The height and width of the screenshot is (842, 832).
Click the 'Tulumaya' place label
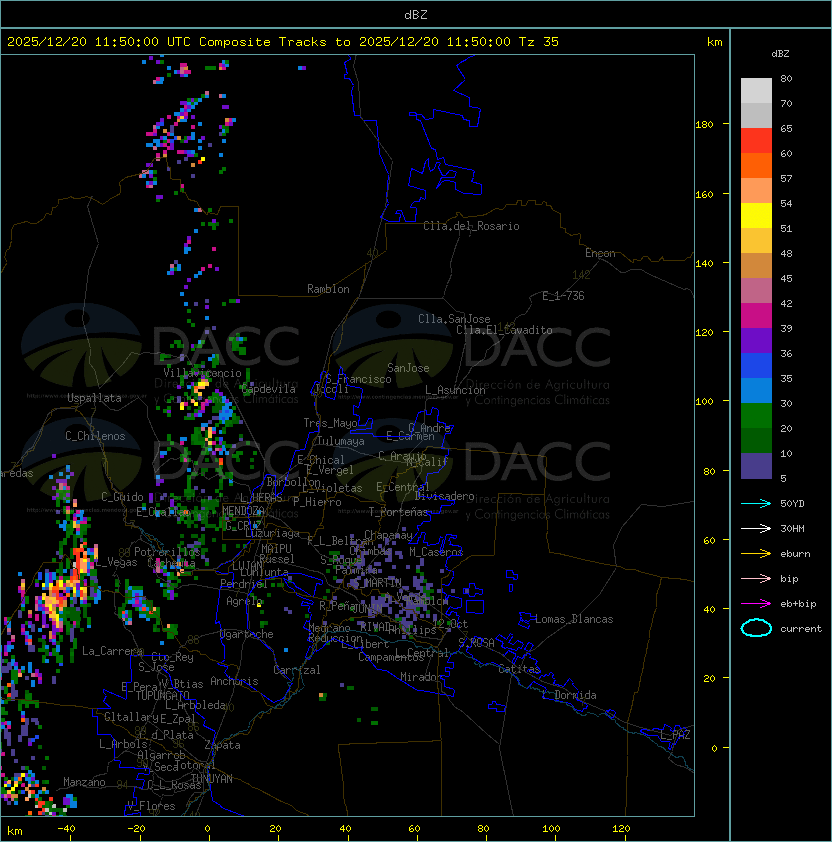pyautogui.click(x=341, y=441)
